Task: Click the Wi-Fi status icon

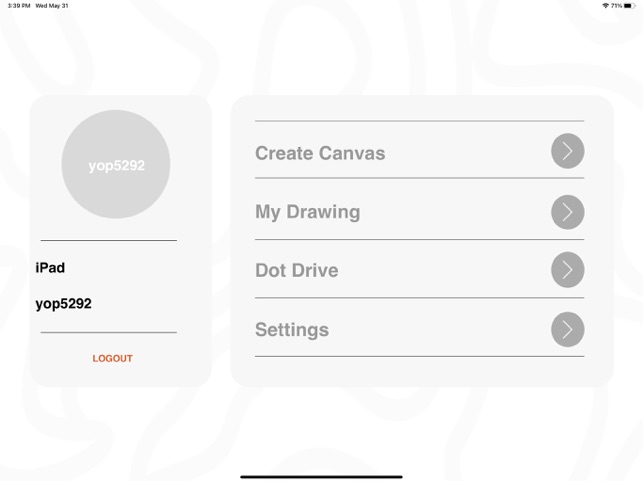Action: 606,5
